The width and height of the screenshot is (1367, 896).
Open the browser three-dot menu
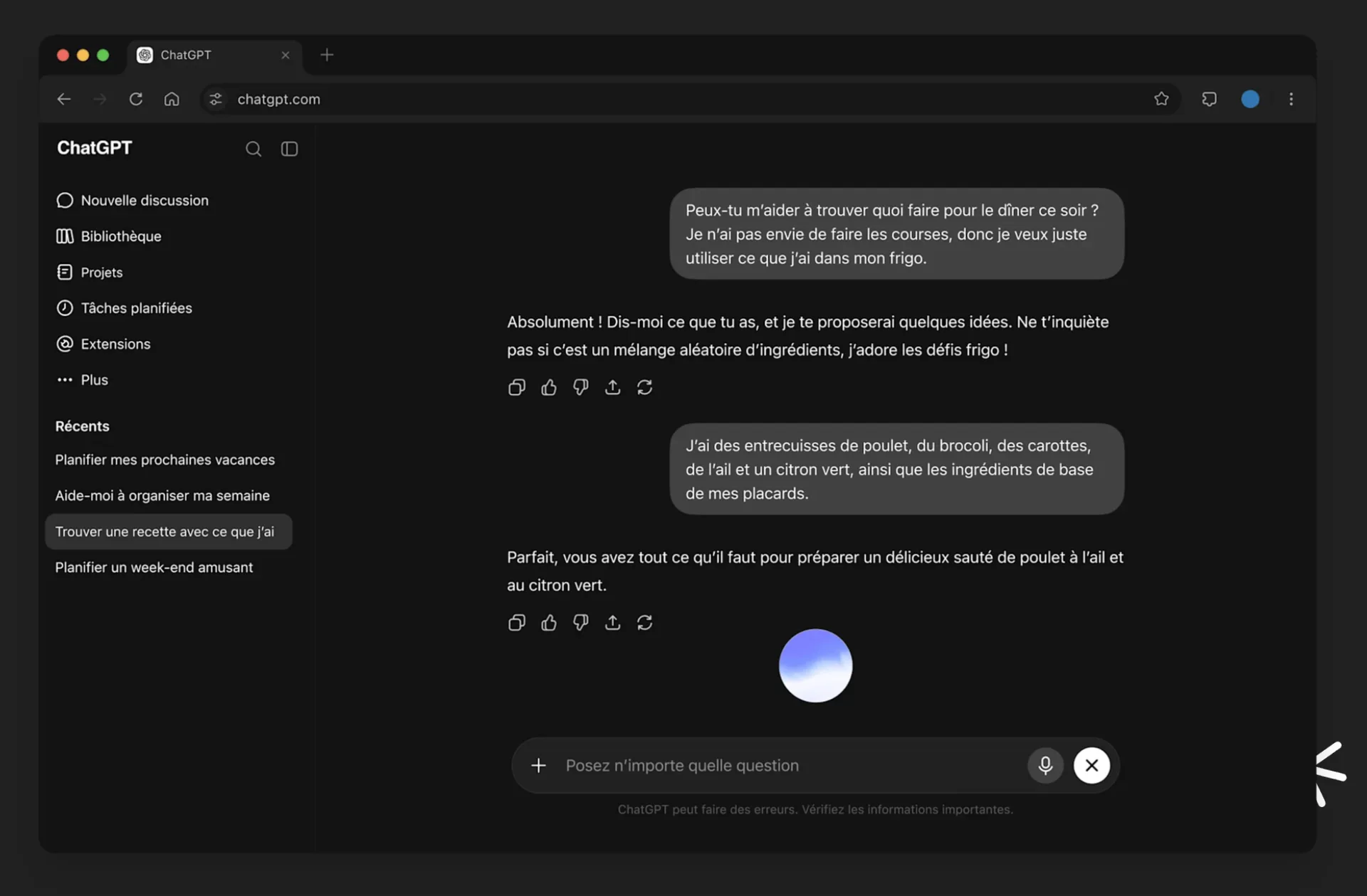pos(1291,99)
